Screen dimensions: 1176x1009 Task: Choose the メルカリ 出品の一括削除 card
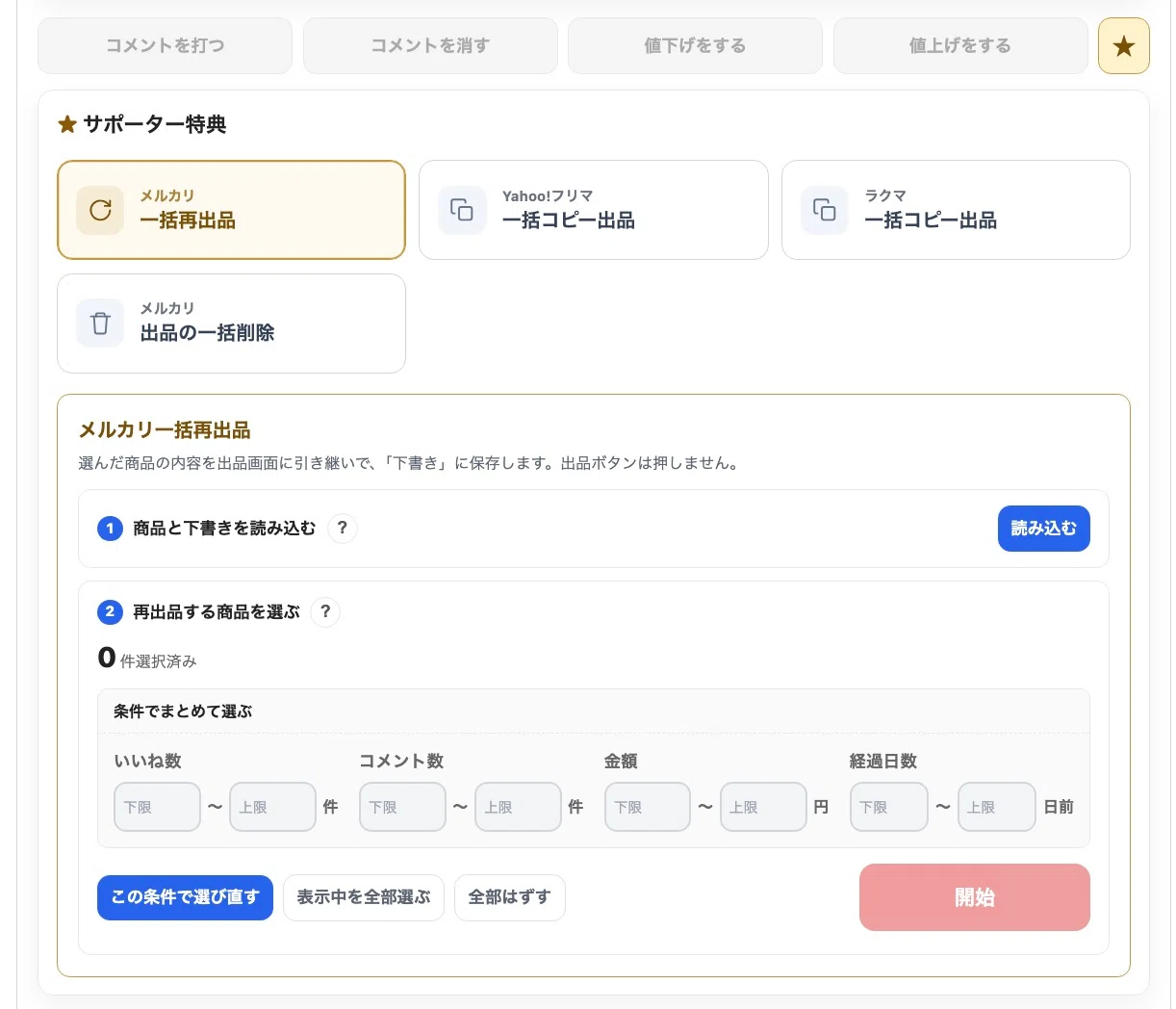coord(231,323)
